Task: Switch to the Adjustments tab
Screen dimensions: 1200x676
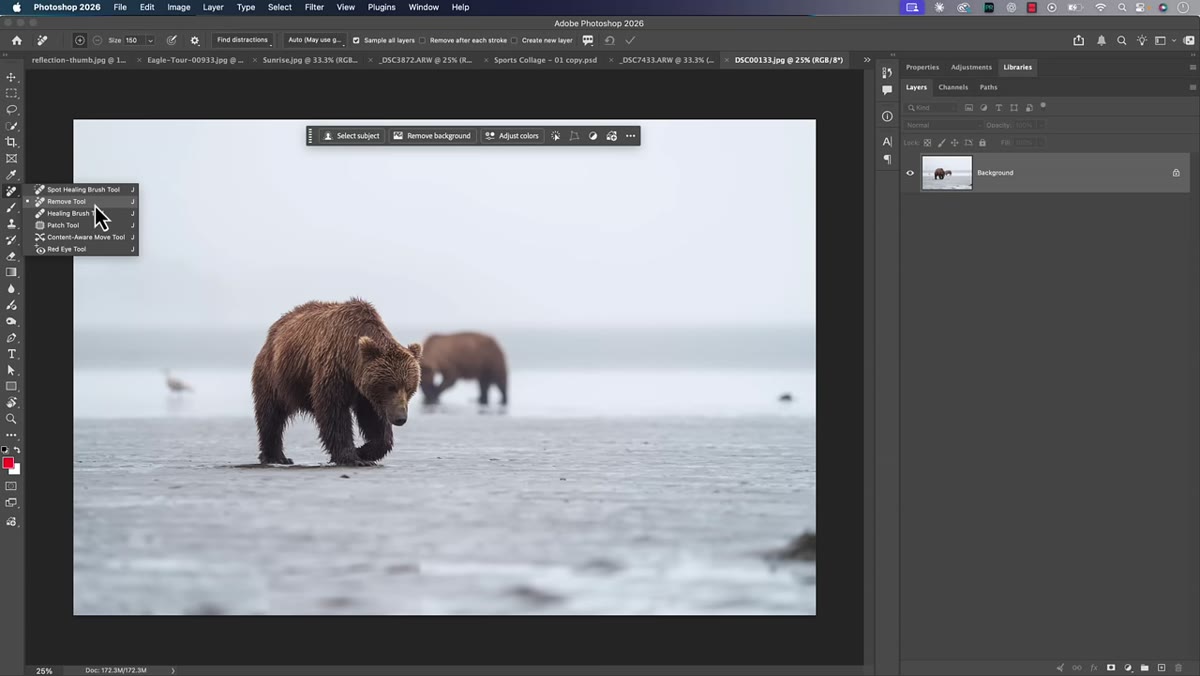Action: 971,67
